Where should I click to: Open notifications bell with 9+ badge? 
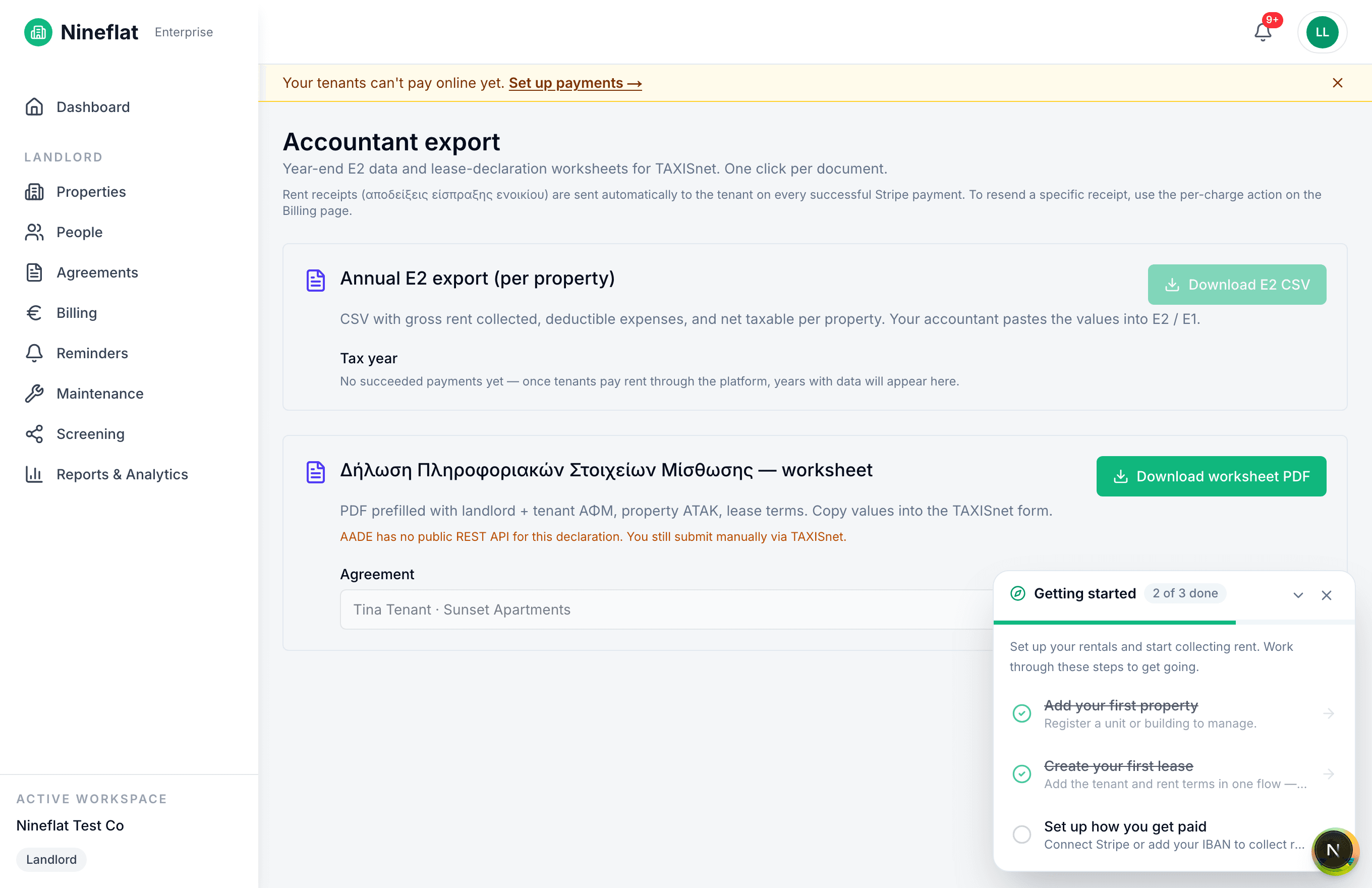coord(1263,32)
